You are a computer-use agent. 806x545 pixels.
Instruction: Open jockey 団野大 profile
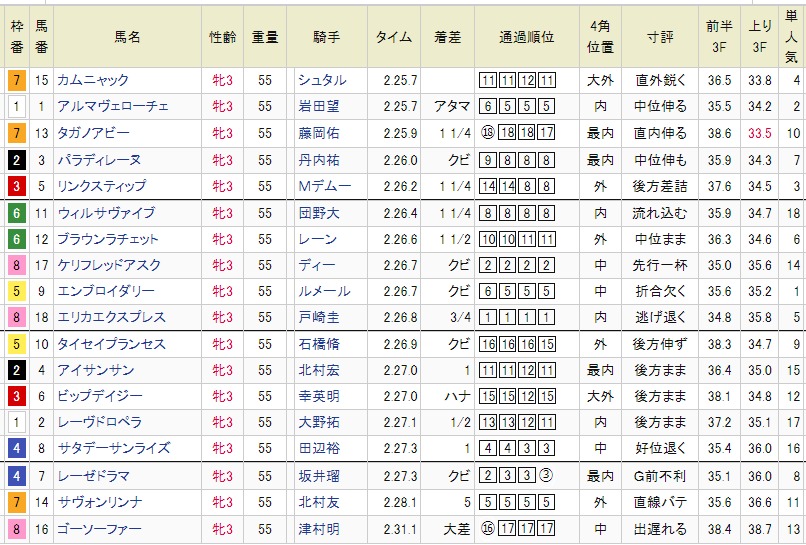[319, 212]
